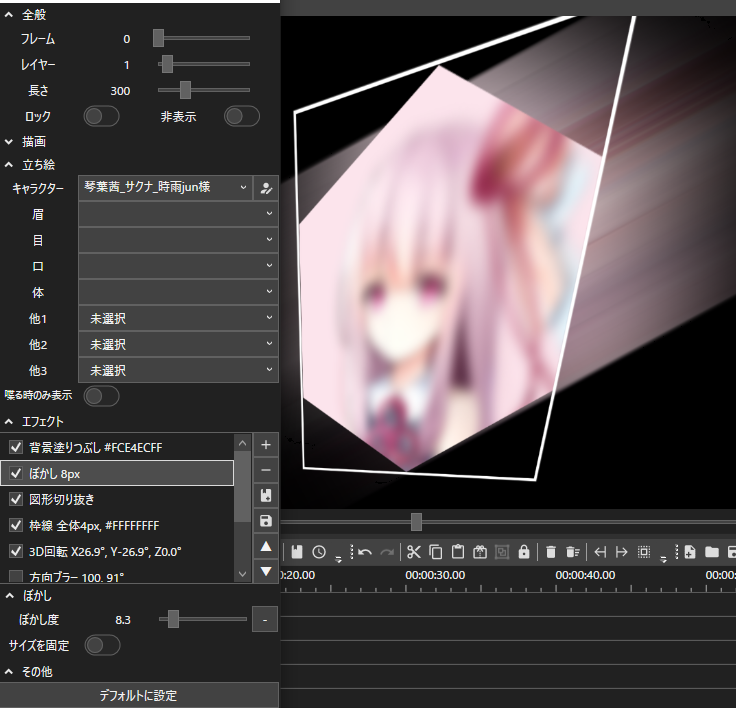Open the 眉 dropdown
This screenshot has height=708, width=736.
pyautogui.click(x=178, y=214)
